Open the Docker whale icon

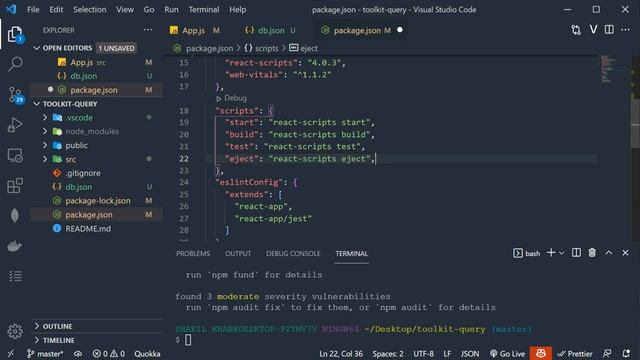click(15, 246)
